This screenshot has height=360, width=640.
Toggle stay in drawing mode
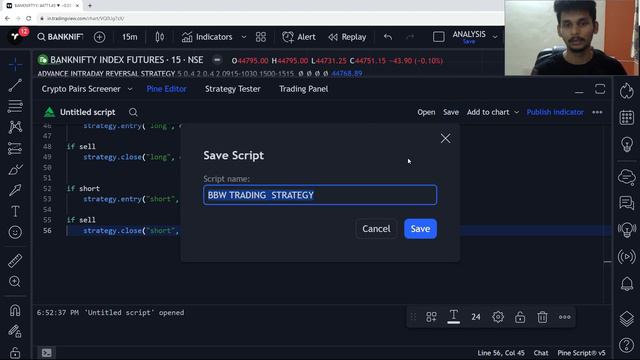(x=15, y=331)
